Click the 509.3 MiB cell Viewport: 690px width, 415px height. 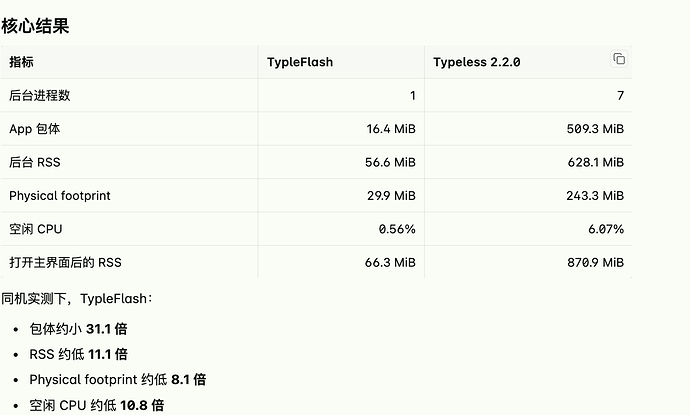click(x=595, y=129)
